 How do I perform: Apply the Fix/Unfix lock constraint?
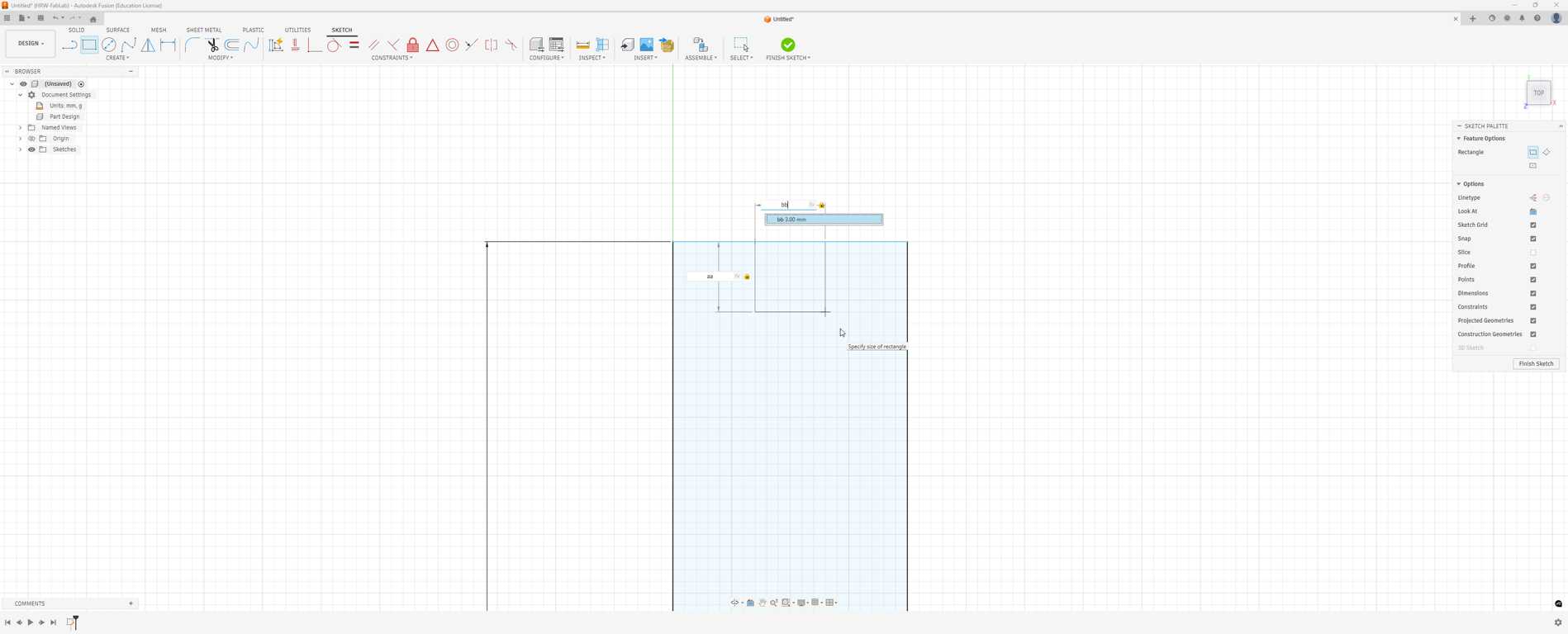coord(413,45)
